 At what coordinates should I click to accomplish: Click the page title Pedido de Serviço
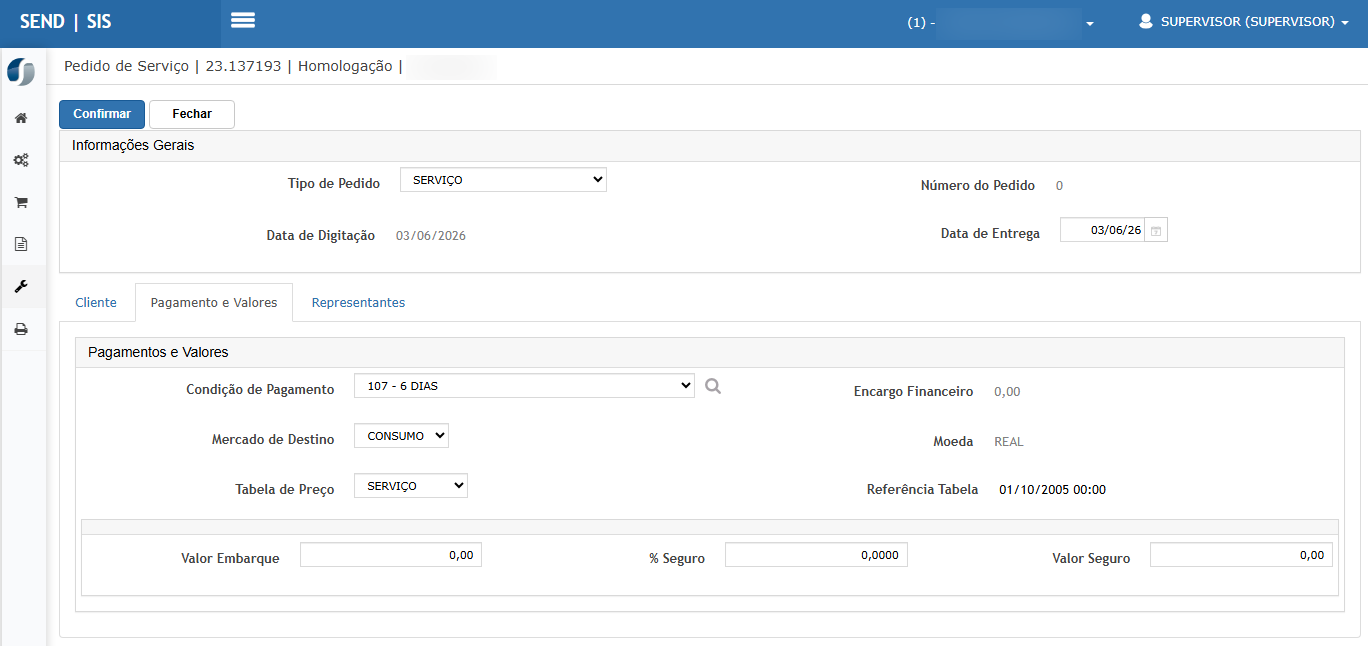click(126, 66)
